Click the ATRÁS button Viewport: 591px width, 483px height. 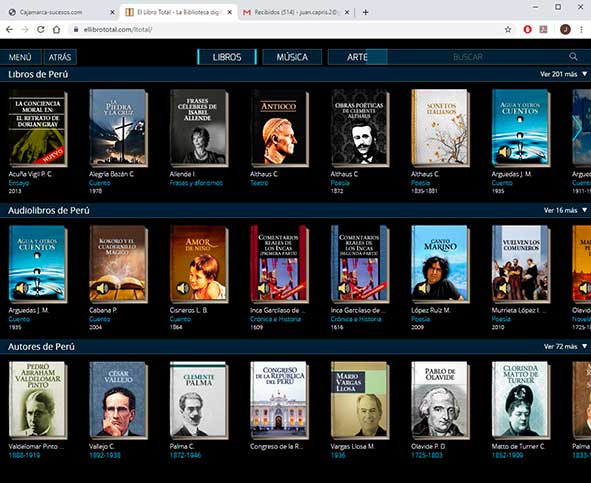tap(60, 57)
